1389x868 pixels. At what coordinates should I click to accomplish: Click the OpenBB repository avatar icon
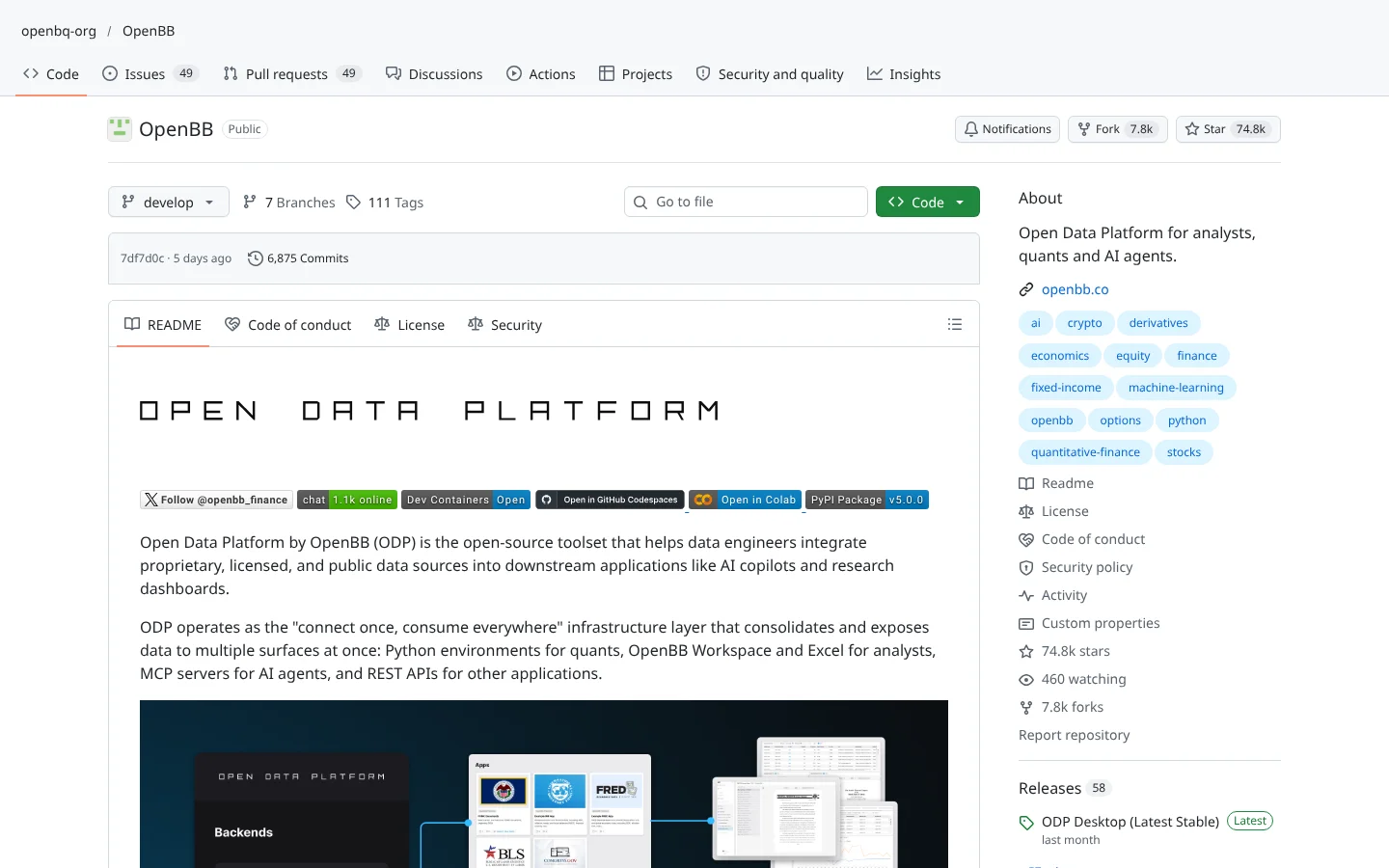click(x=120, y=129)
